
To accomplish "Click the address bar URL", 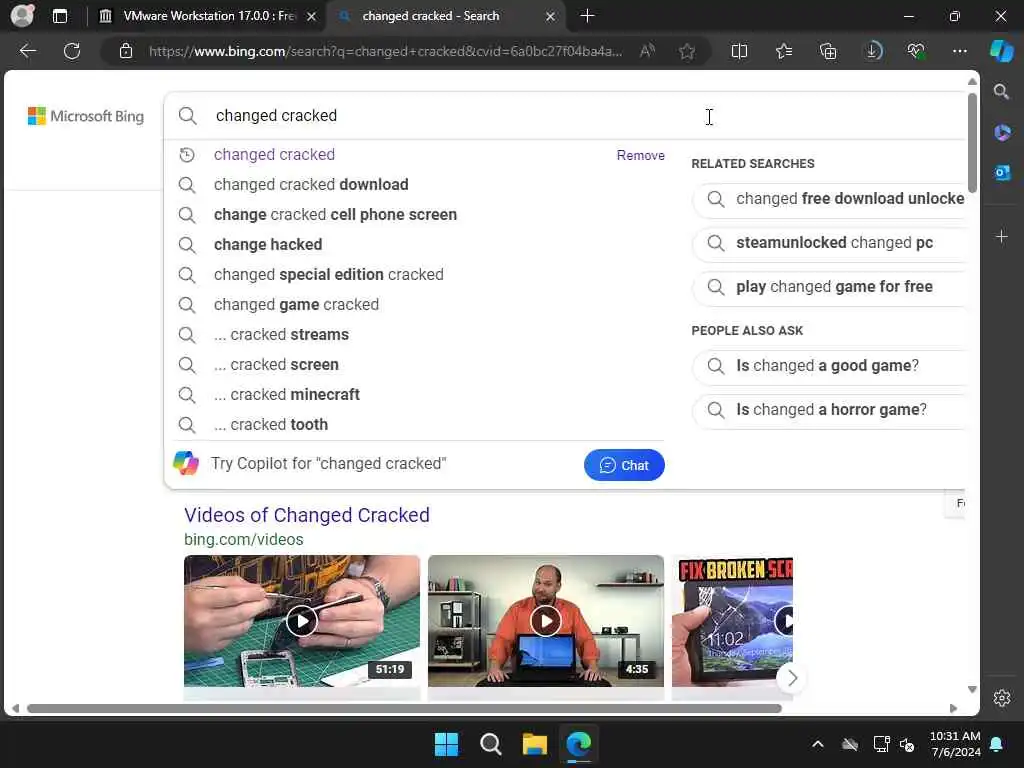I will click(x=385, y=51).
